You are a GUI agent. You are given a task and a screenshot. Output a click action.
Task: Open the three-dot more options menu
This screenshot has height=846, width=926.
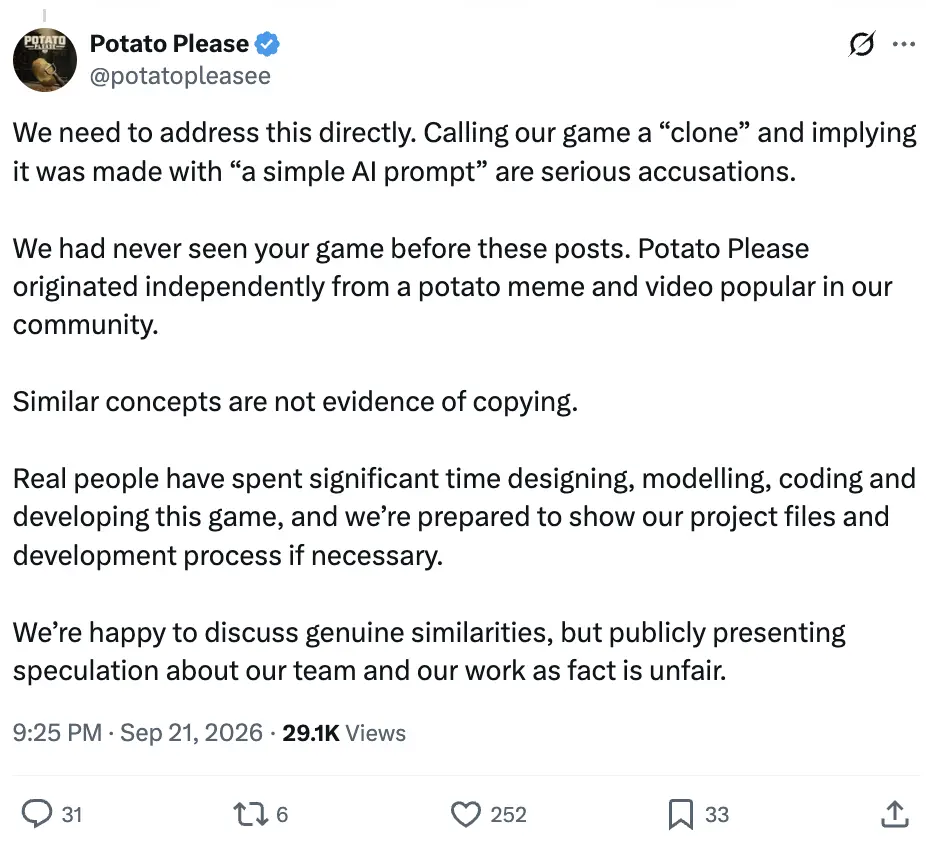click(x=904, y=44)
